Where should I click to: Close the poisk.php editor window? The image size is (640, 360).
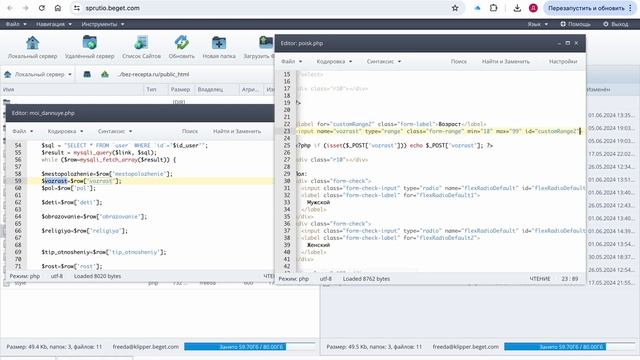click(x=576, y=43)
